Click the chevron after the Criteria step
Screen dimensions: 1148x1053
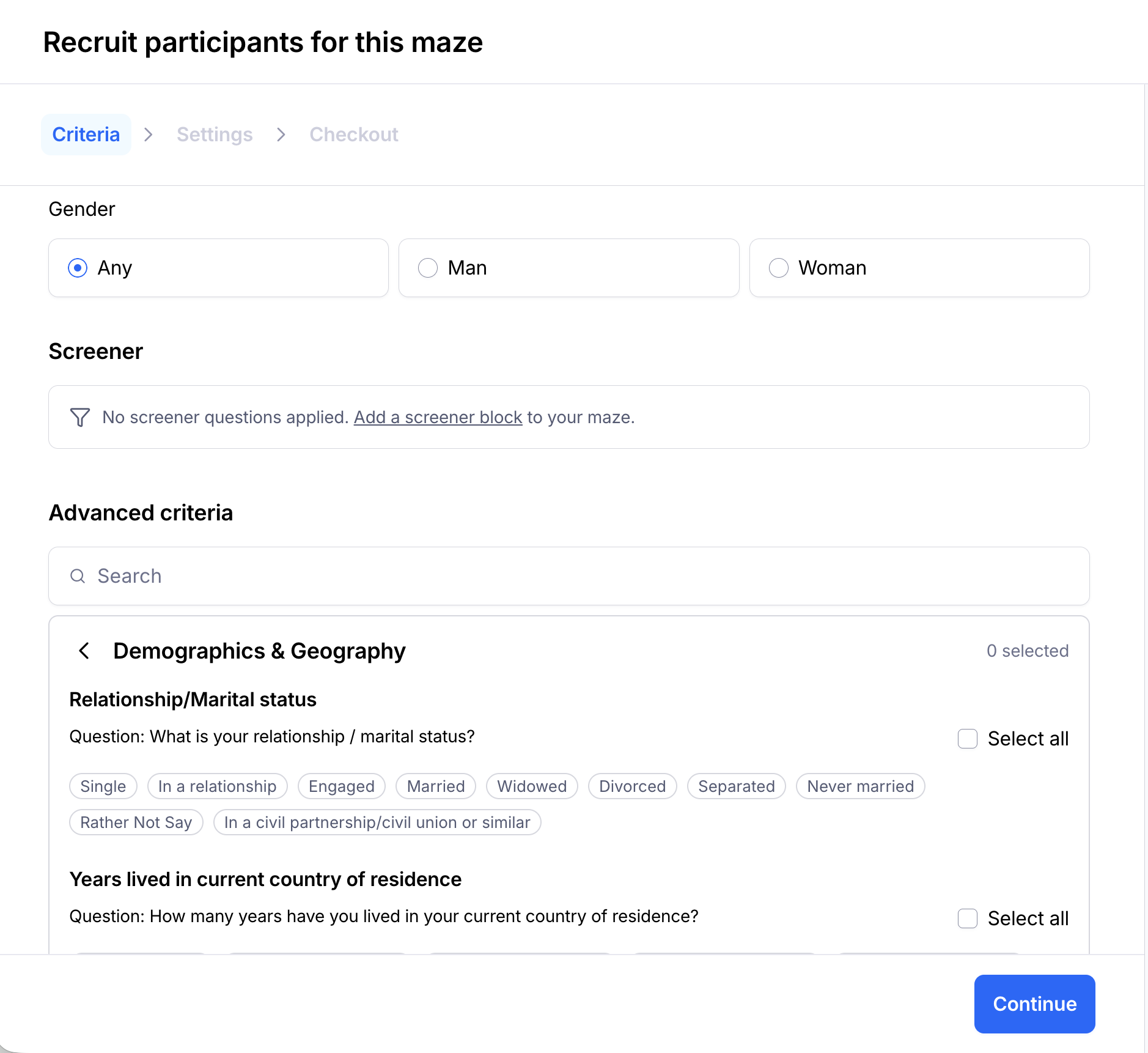click(x=149, y=135)
